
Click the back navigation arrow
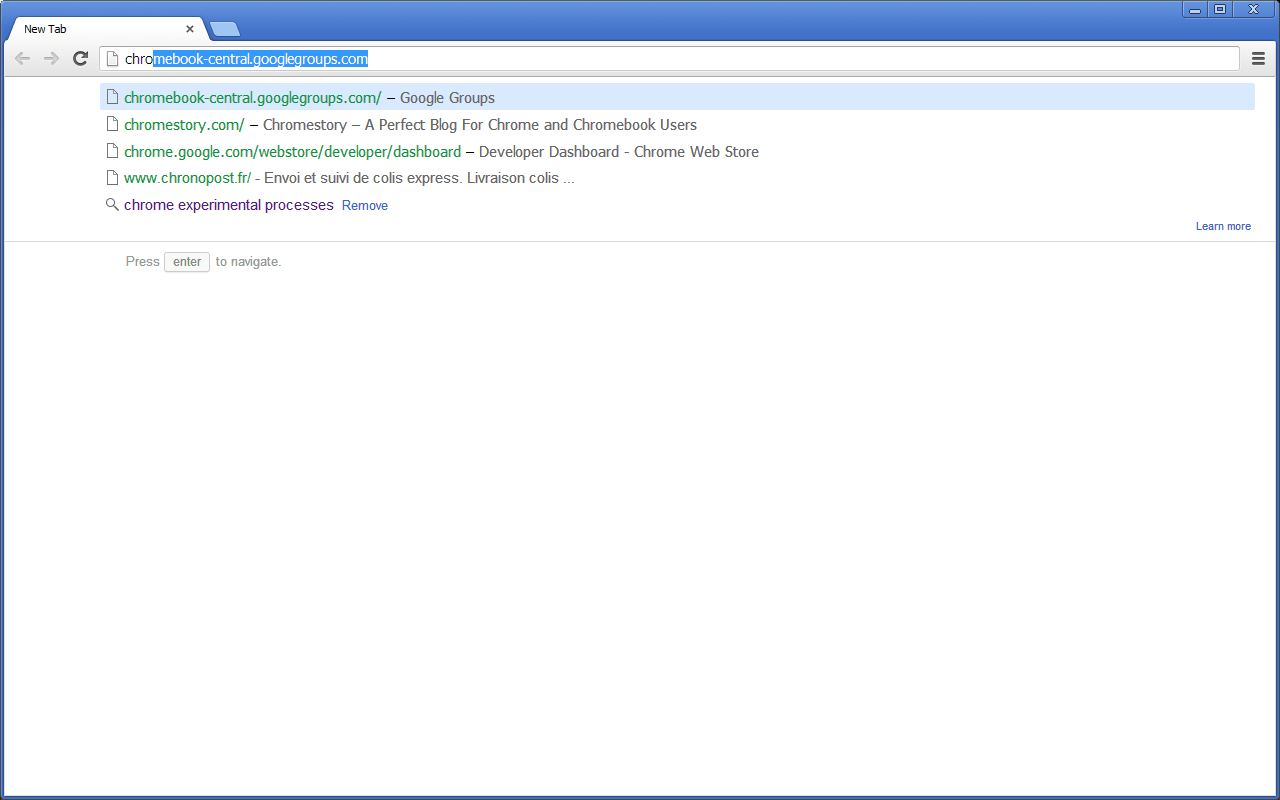tap(22, 59)
